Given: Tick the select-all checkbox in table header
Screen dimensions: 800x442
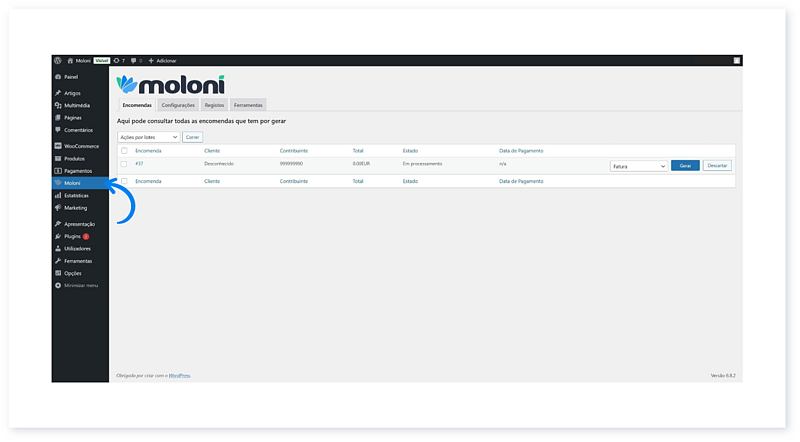Looking at the screenshot, I should point(124,151).
